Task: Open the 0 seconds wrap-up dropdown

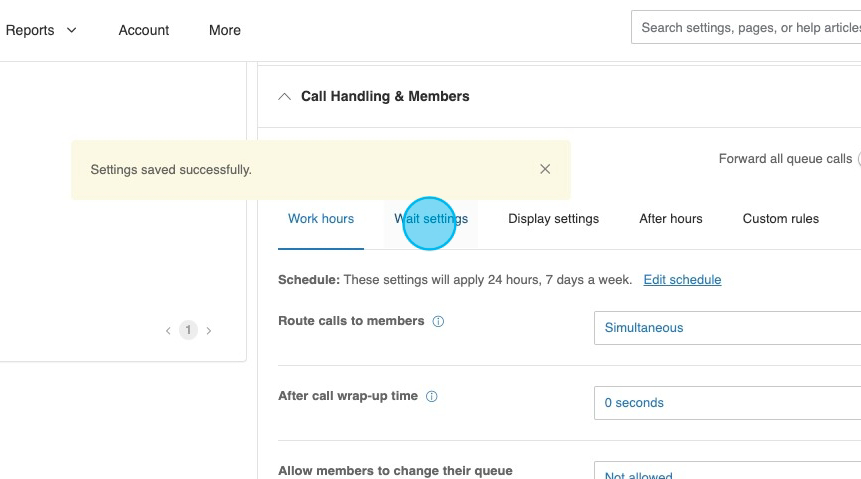Action: coord(727,403)
